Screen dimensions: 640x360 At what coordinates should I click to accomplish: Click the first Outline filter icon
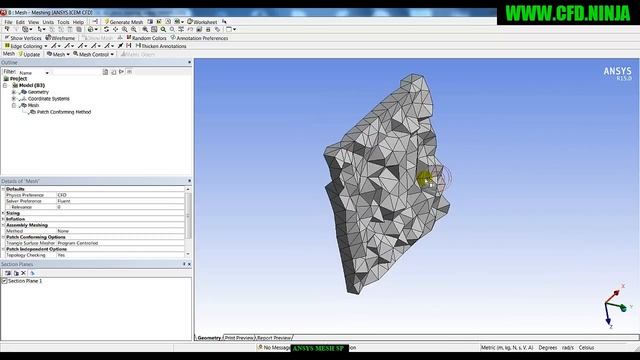[105, 72]
